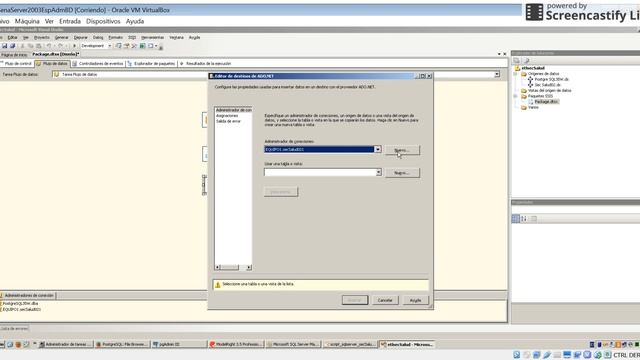Open VirtualBox Ayuda menu
This screenshot has width=640, height=360.
coord(135,21)
